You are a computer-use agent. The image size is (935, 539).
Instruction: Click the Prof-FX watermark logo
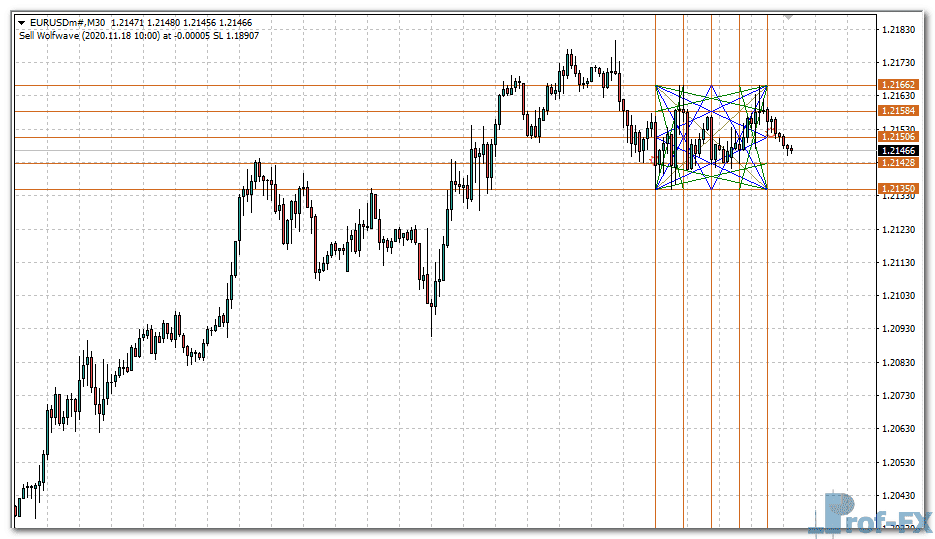click(x=875, y=512)
